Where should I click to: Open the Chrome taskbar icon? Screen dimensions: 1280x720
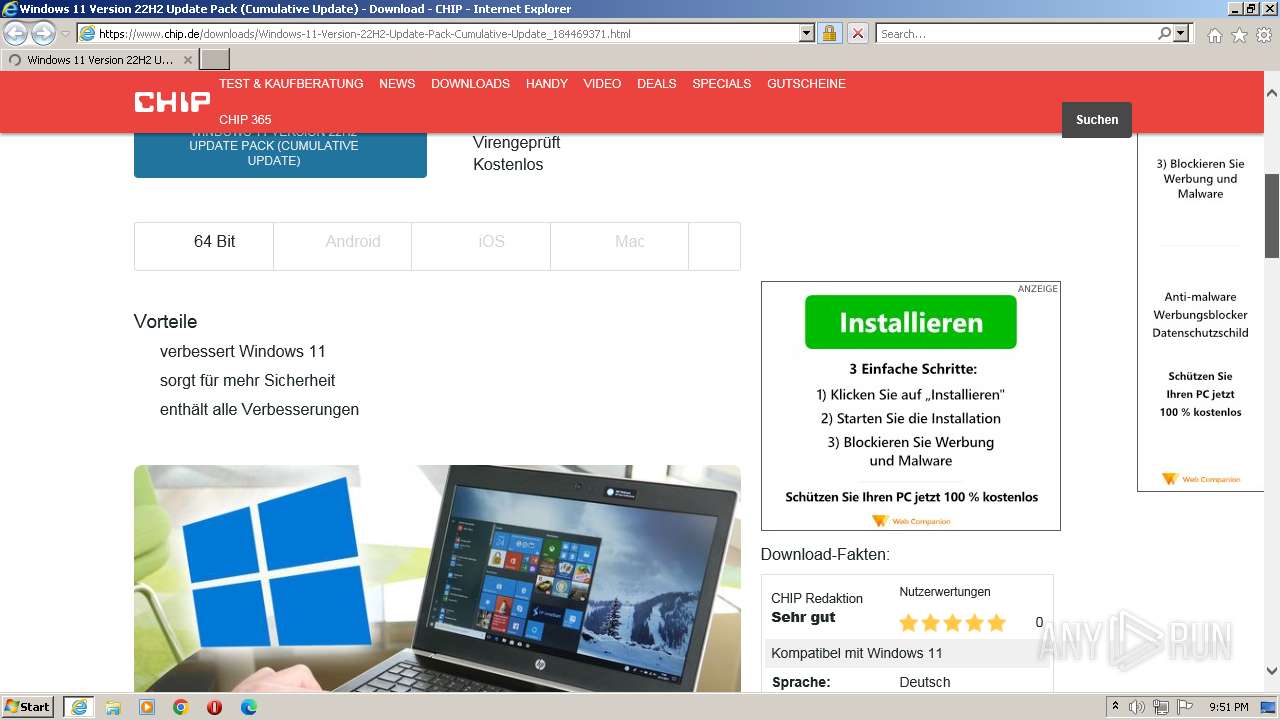(181, 707)
